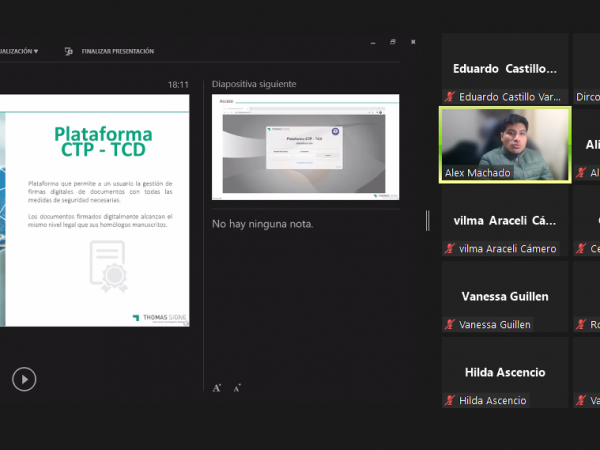
Task: Decrease notes font size with smaller A
Action: coord(237,388)
